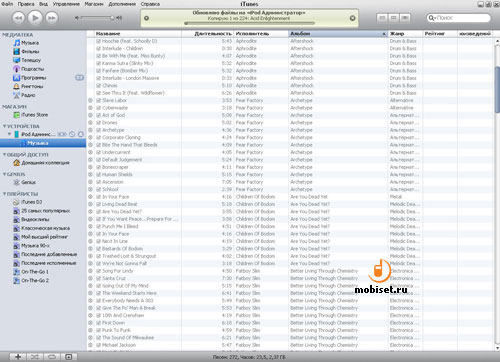This screenshot has width=500, height=362.
Task: Open the iTunes Store in sidebar
Action: [x=31, y=115]
